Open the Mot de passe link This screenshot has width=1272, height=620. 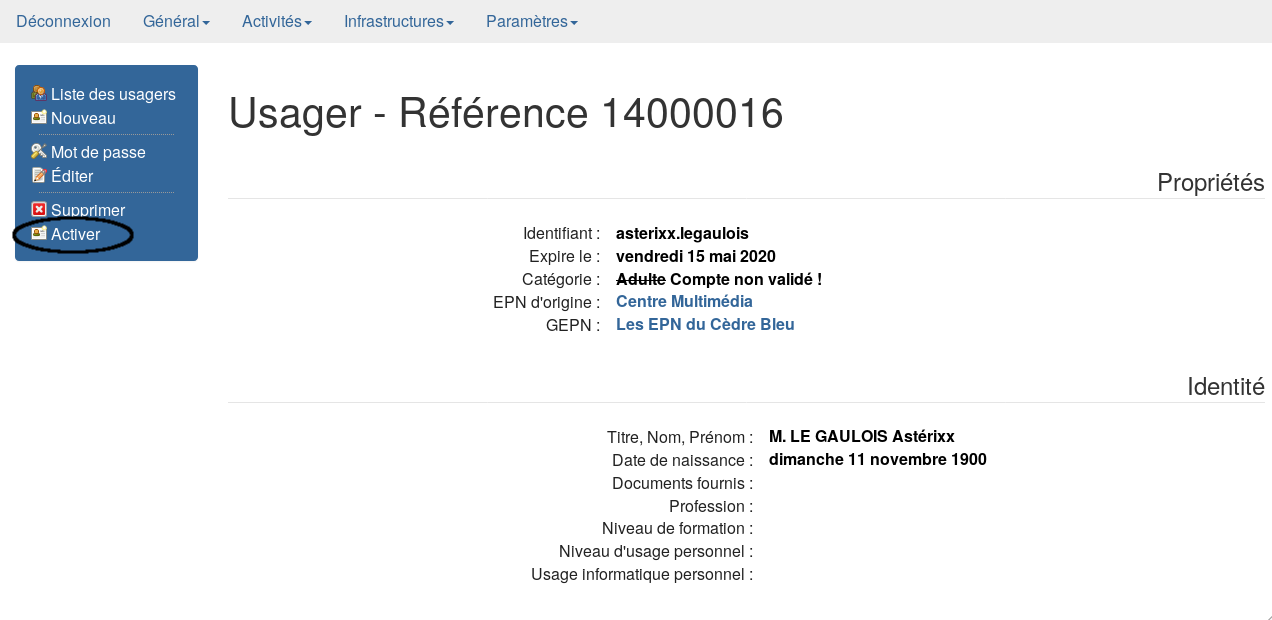click(x=98, y=152)
